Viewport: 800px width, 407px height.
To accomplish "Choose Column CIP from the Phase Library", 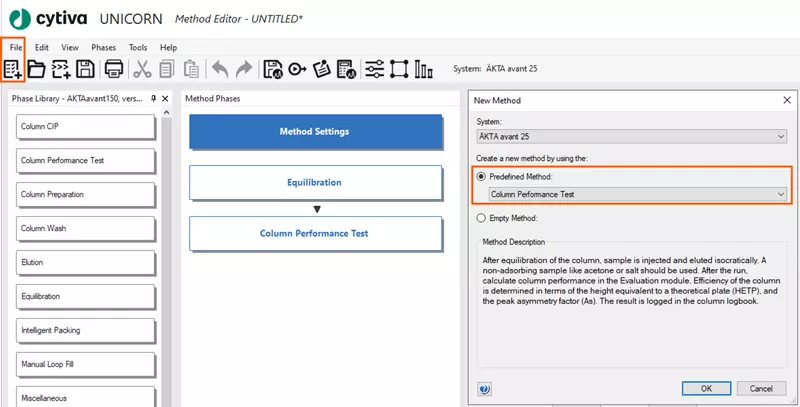I will [85, 127].
